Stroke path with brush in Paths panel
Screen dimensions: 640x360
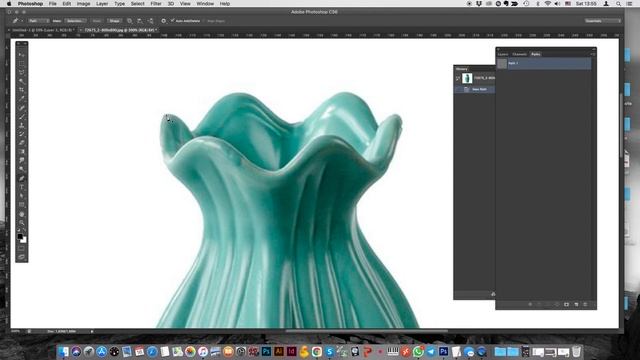539,304
